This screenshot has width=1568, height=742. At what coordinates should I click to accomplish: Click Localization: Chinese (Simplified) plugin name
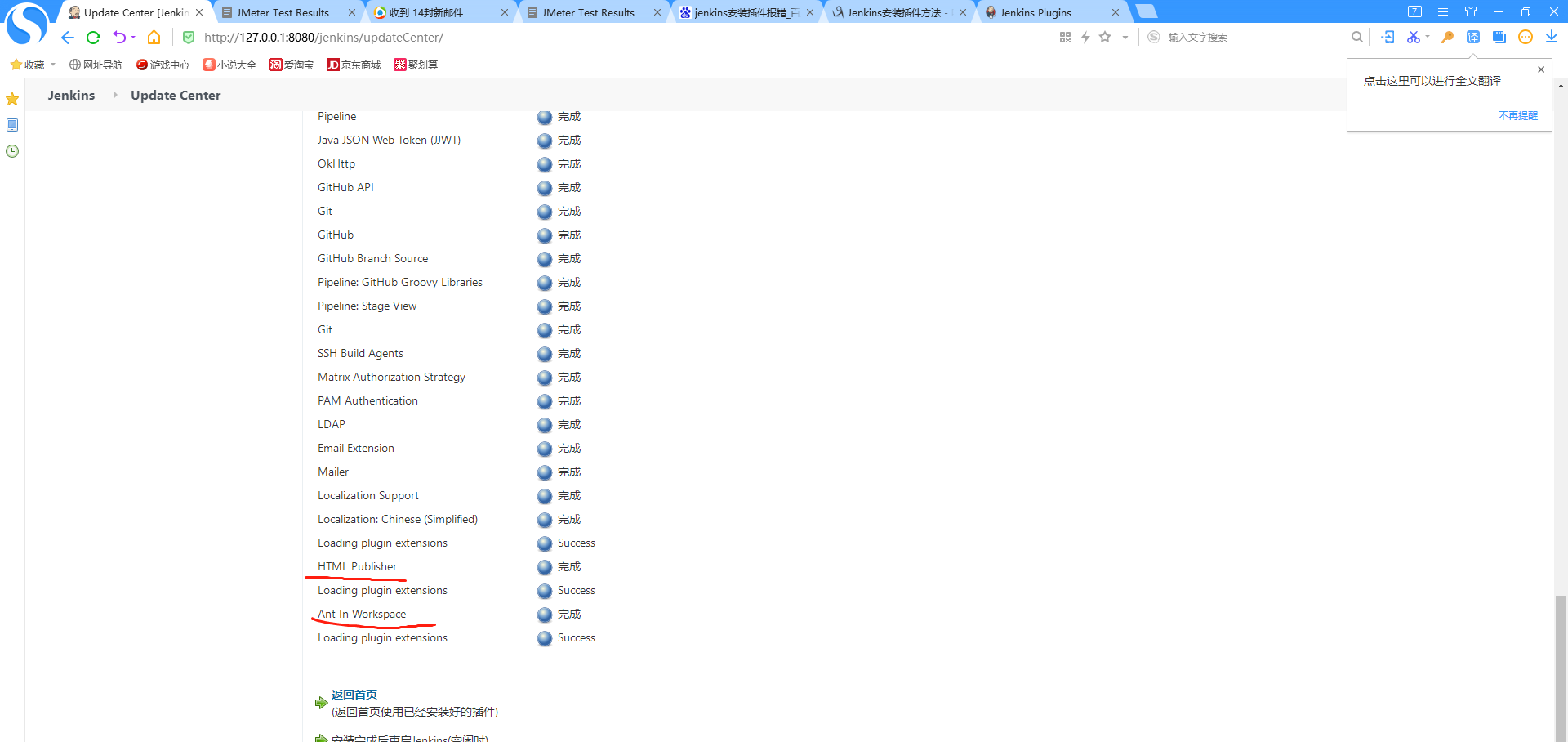398,519
